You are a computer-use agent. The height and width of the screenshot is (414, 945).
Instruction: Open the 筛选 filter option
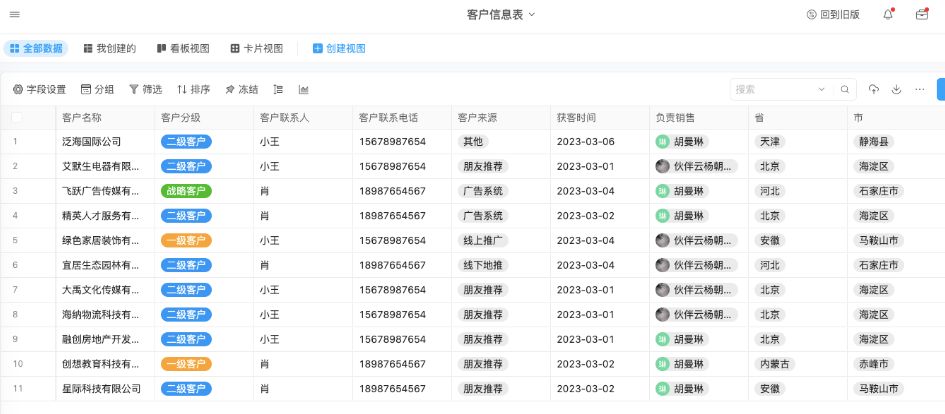(x=145, y=89)
